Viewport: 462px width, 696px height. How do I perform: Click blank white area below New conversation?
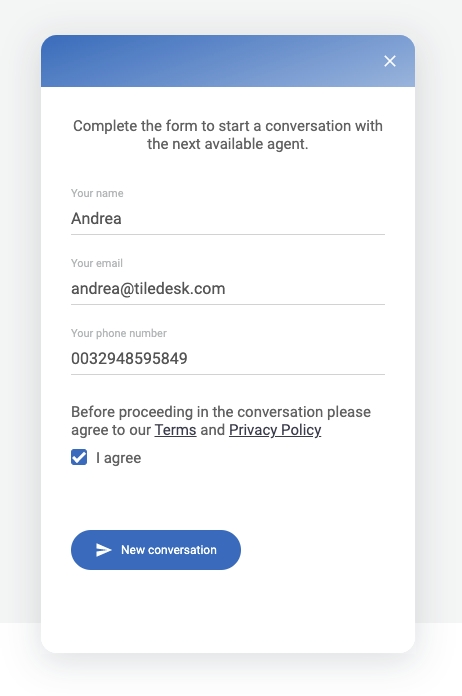228,608
